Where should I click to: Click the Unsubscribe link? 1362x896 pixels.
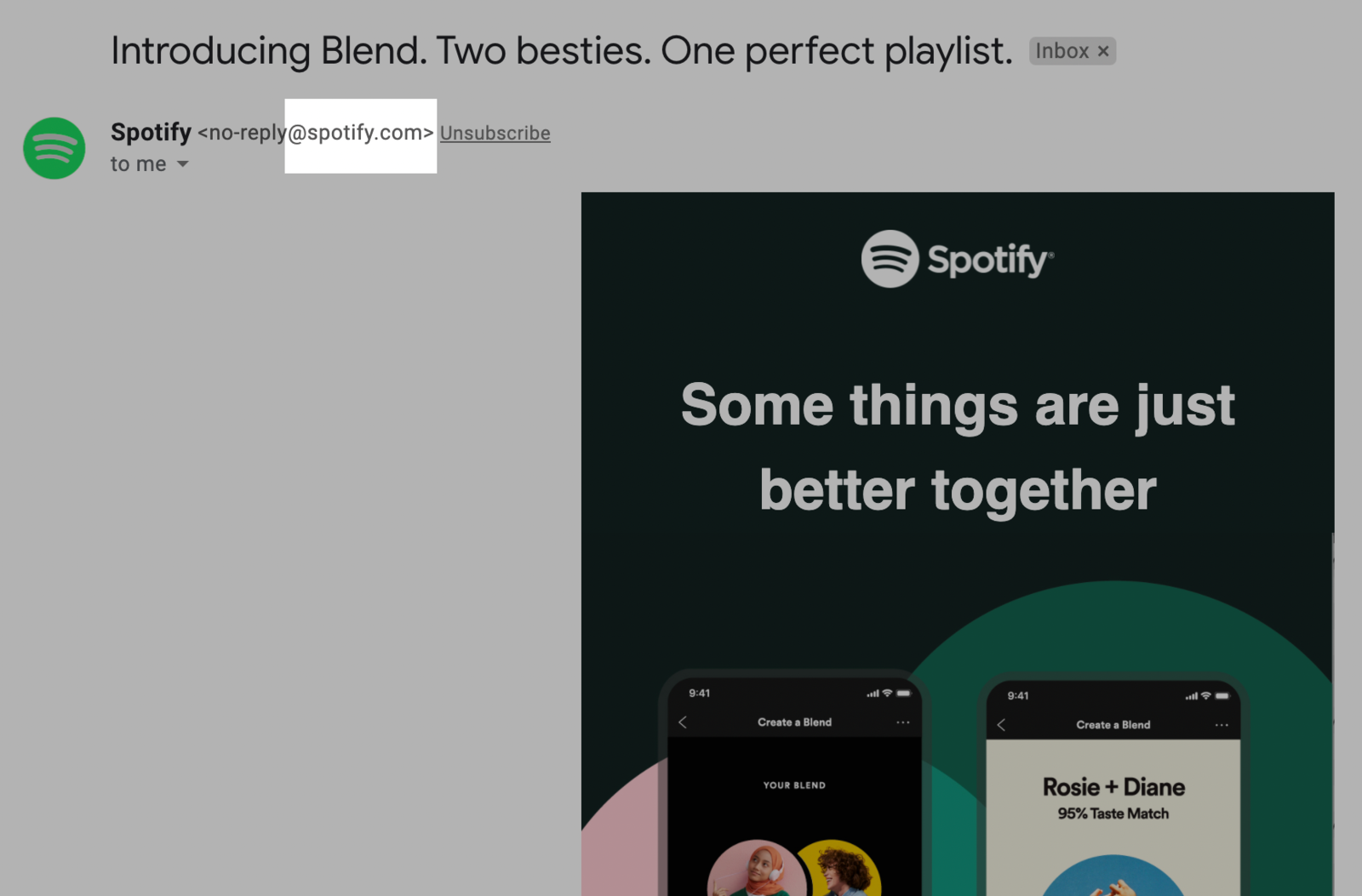tap(495, 133)
